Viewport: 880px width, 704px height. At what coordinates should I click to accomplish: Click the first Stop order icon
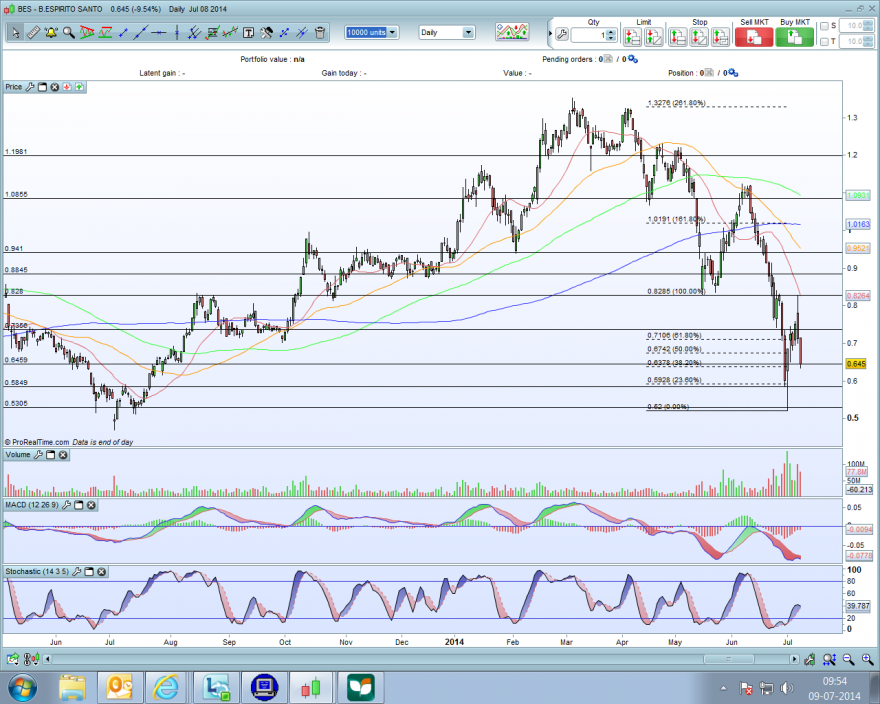coord(678,37)
